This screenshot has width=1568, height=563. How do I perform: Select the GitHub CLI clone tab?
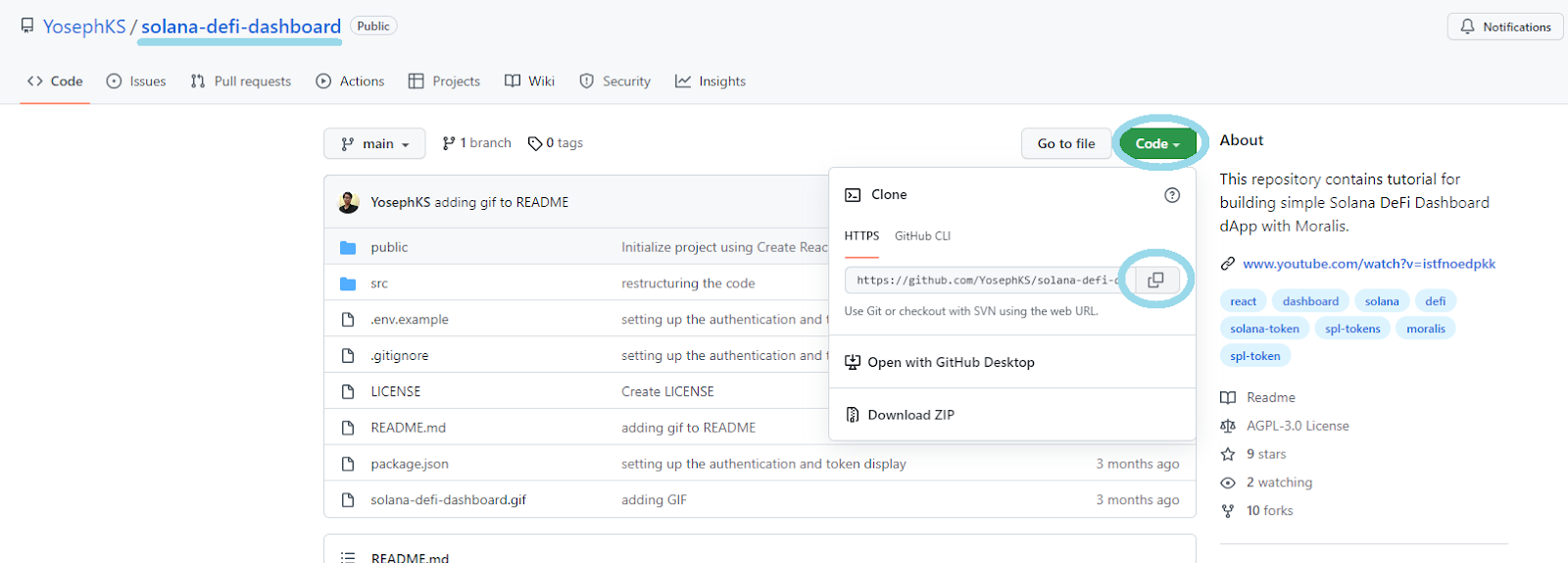[x=922, y=236]
